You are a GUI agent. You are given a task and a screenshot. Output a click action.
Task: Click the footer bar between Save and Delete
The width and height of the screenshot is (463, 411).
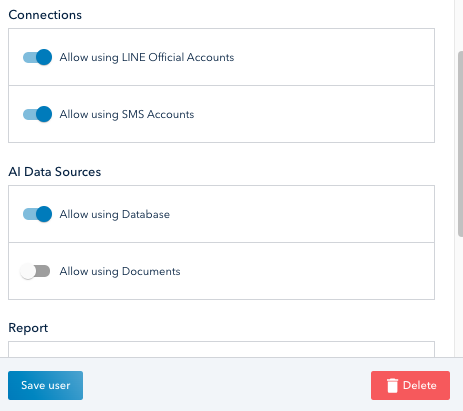point(227,385)
